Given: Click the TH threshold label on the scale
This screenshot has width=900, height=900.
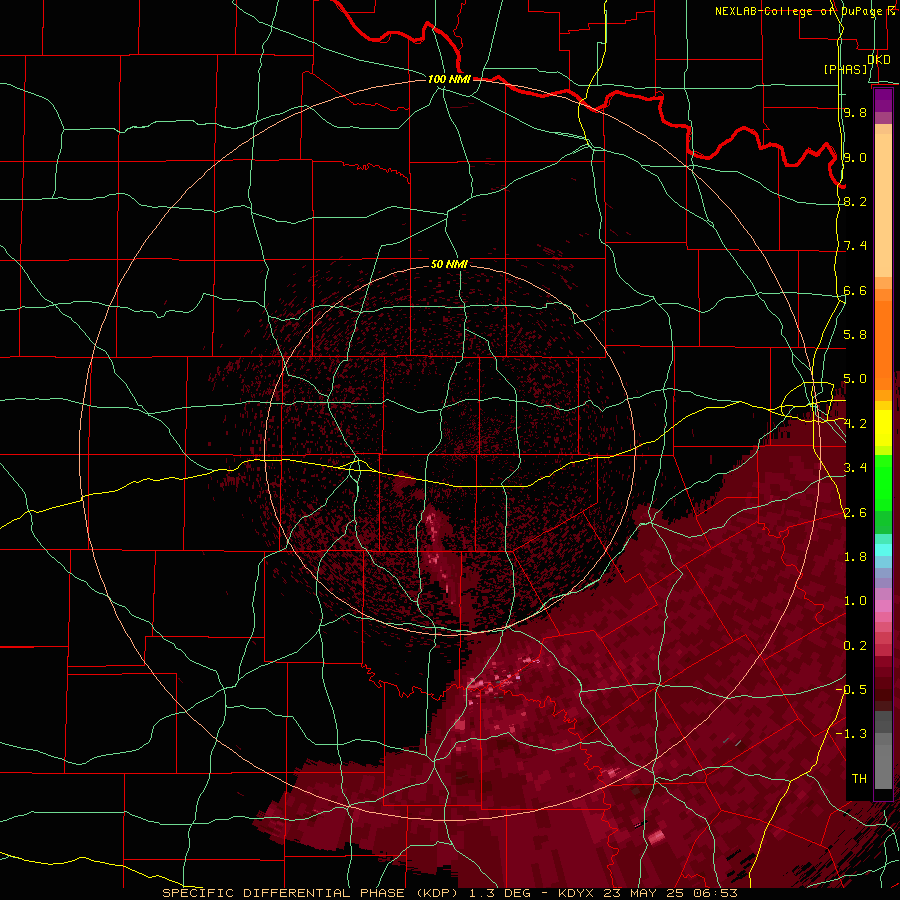Looking at the screenshot, I should (859, 779).
